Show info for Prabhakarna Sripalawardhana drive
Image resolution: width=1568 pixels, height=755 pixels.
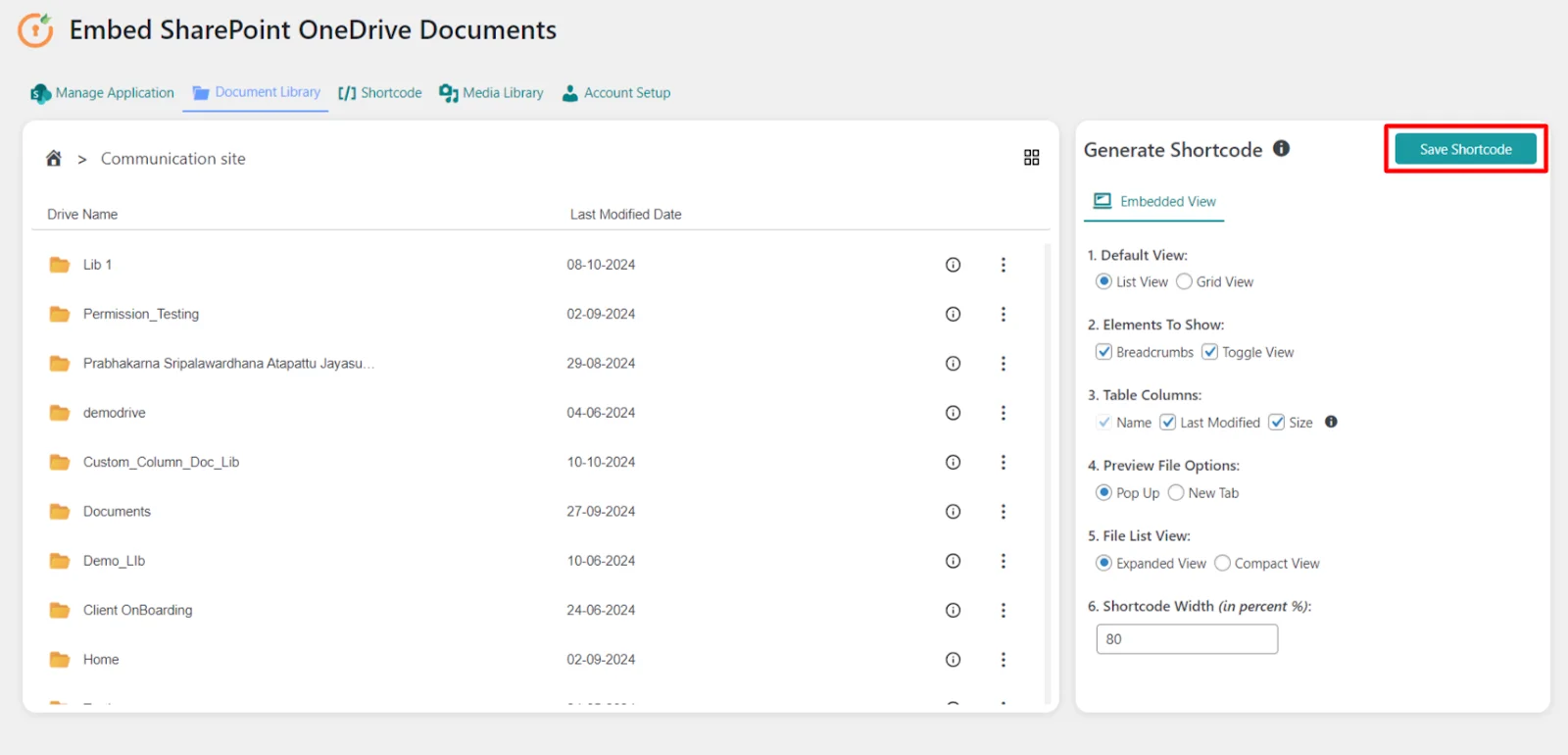tap(953, 364)
